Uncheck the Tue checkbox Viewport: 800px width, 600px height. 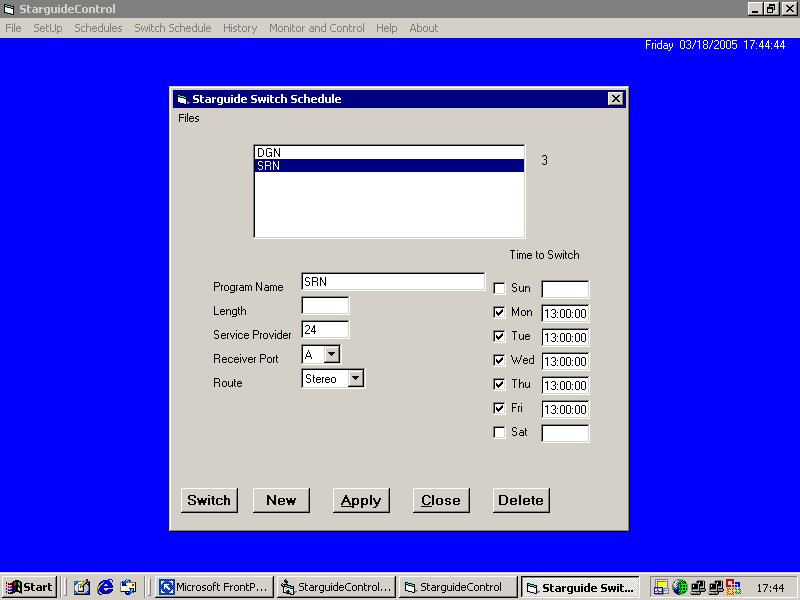[499, 336]
